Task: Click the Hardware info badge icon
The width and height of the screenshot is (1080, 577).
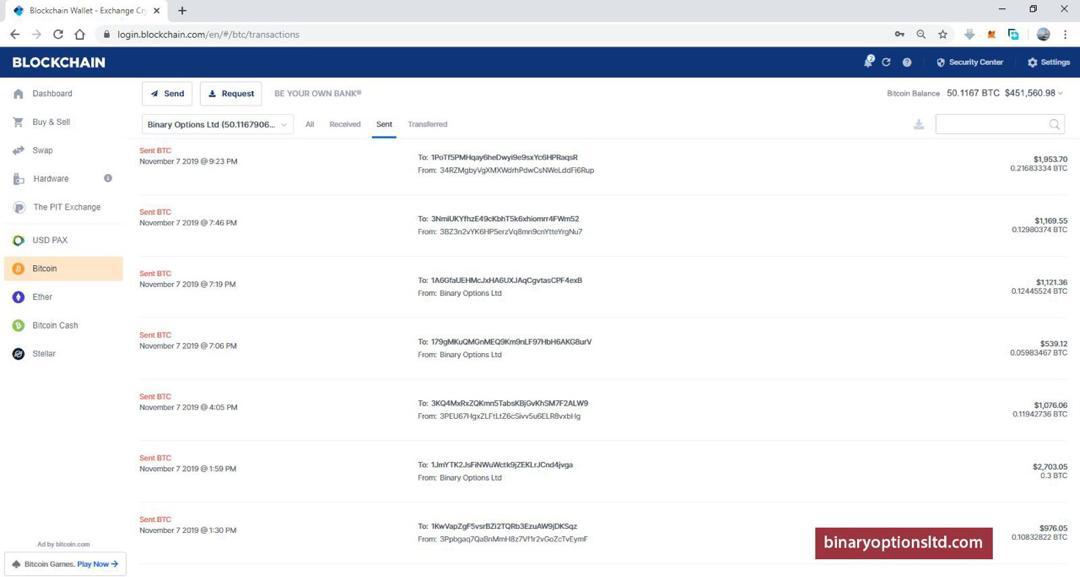Action: pos(107,178)
